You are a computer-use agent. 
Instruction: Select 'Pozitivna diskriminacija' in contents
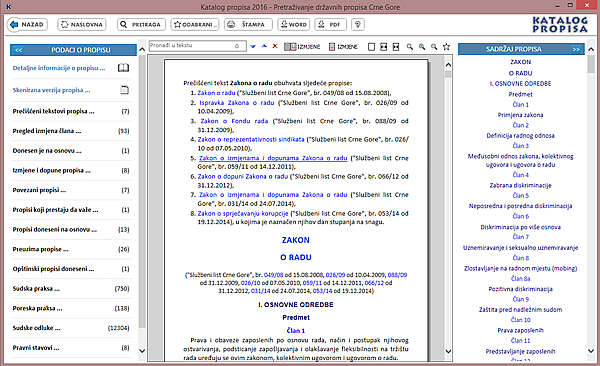coord(520,289)
